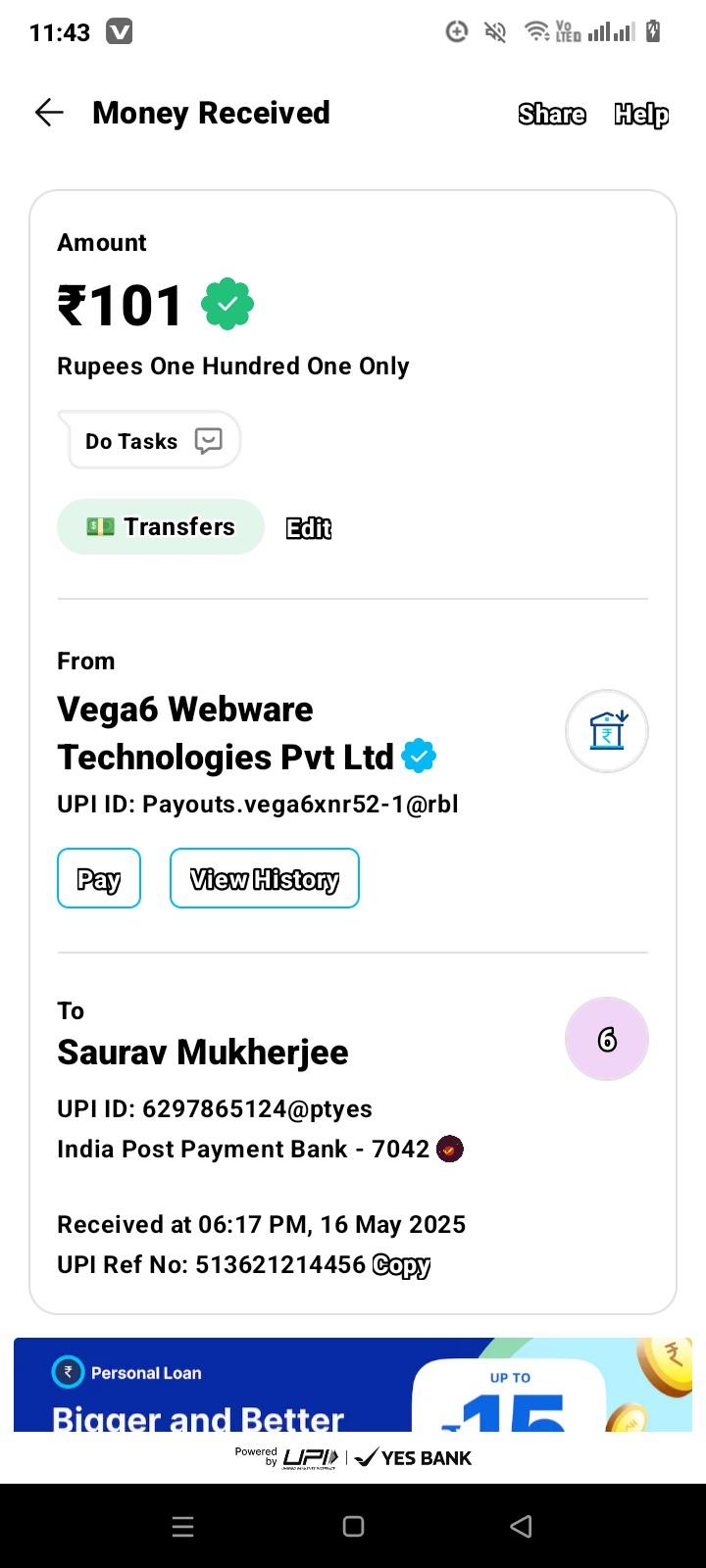706x1568 pixels.
Task: Edit the transaction category
Action: point(309,528)
